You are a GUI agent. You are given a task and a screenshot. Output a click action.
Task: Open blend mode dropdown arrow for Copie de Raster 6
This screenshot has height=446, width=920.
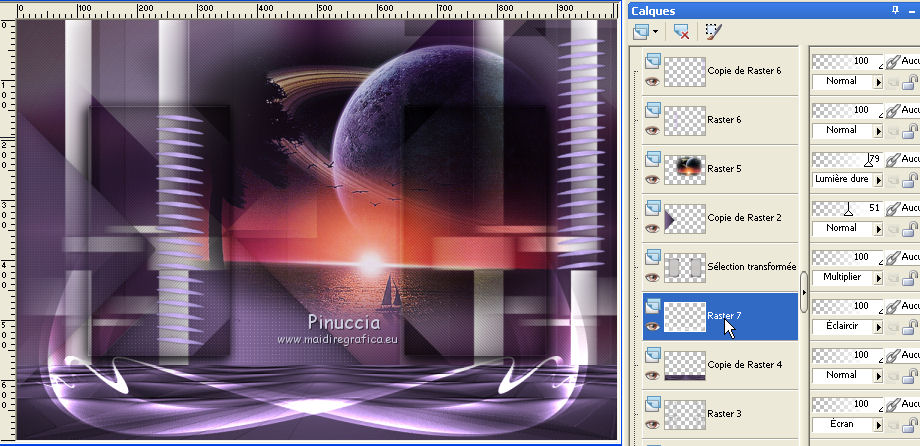878,82
